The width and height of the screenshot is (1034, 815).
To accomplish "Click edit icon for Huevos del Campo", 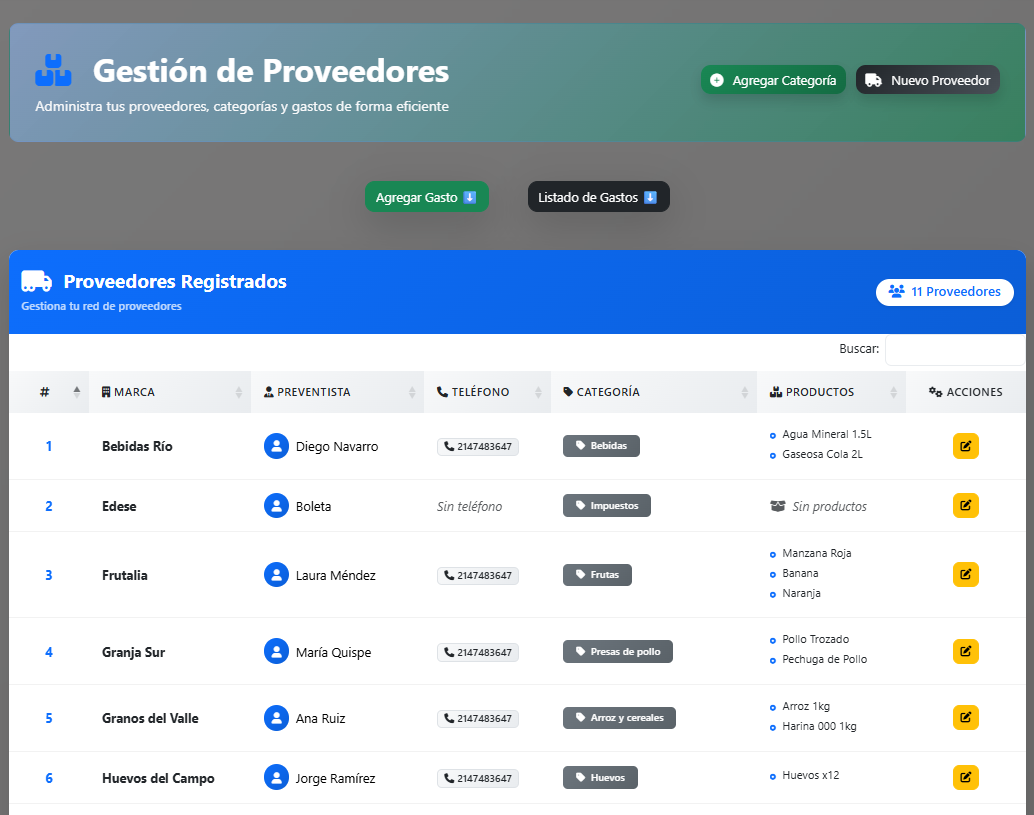I will click(x=965, y=778).
